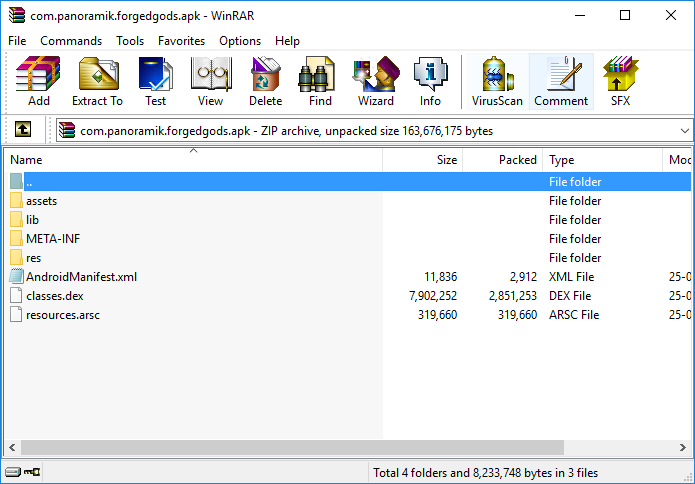The width and height of the screenshot is (695, 484).
Task: Click the DEX File type cell
Action: (x=570, y=296)
